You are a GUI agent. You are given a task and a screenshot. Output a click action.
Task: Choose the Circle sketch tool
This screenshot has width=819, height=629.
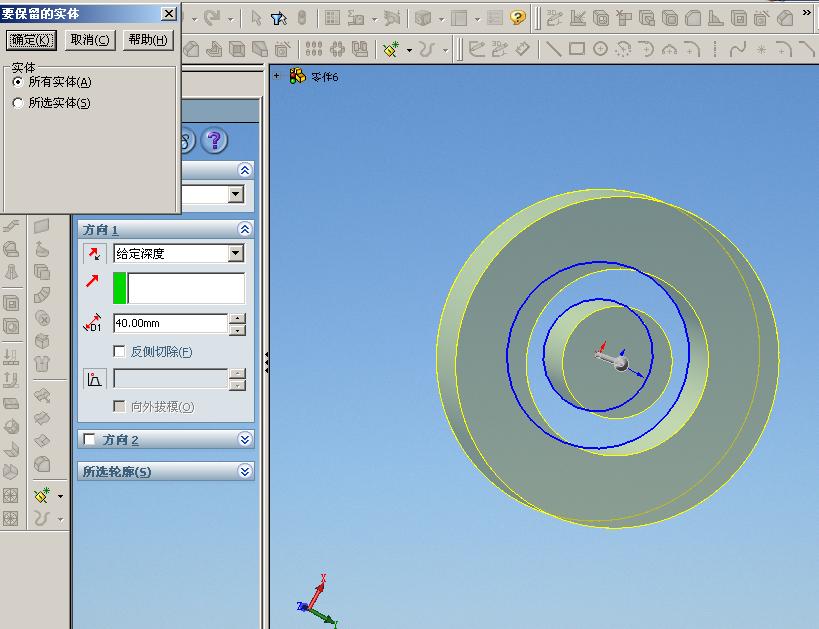600,49
